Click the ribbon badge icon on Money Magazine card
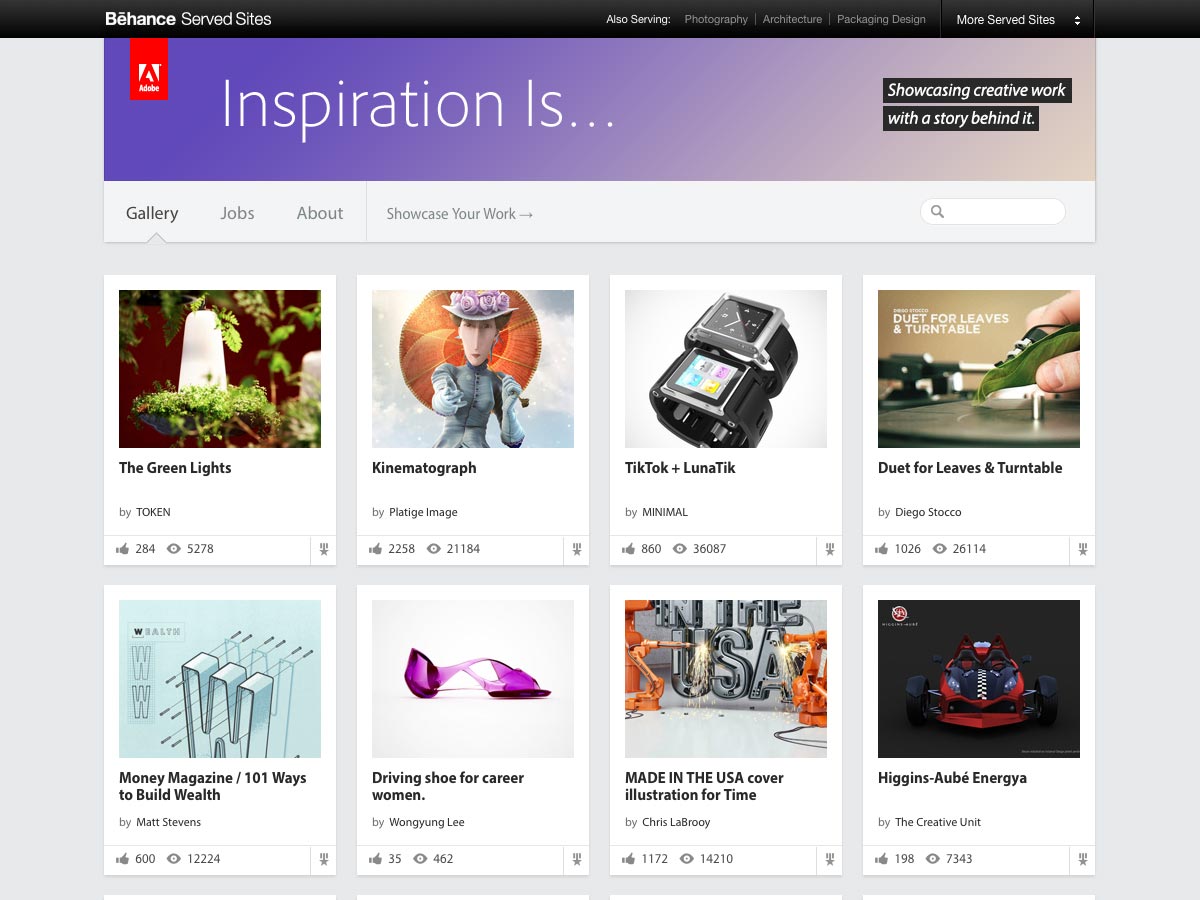Screen dimensions: 1200x900 pos(324,859)
